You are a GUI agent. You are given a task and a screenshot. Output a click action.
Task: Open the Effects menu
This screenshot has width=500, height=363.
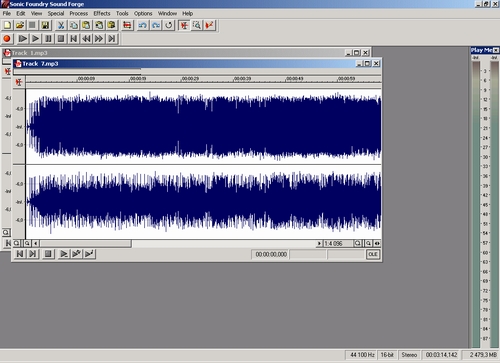click(102, 14)
